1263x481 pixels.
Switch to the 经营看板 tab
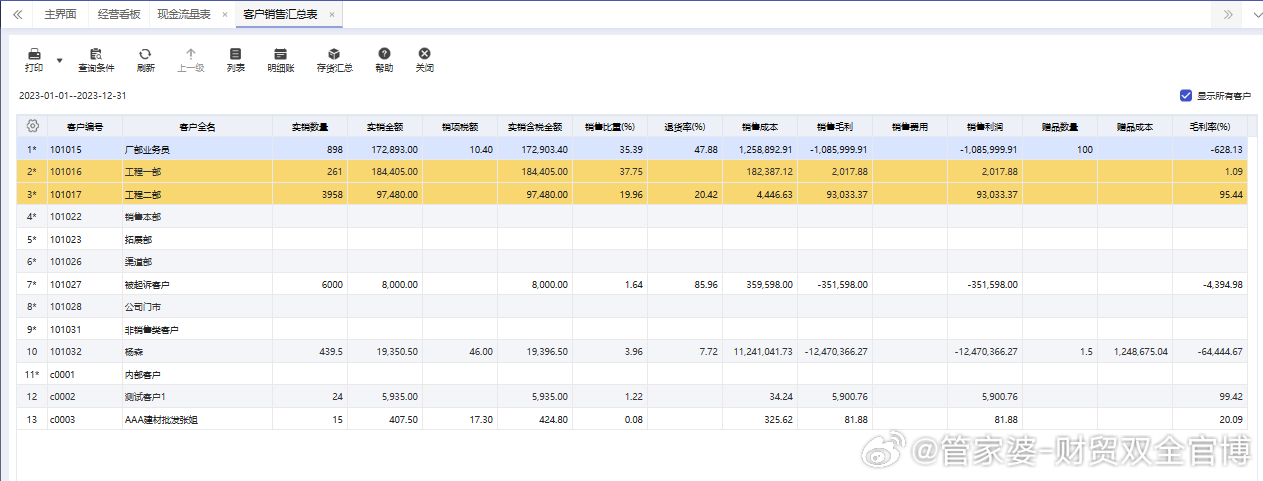coord(119,15)
